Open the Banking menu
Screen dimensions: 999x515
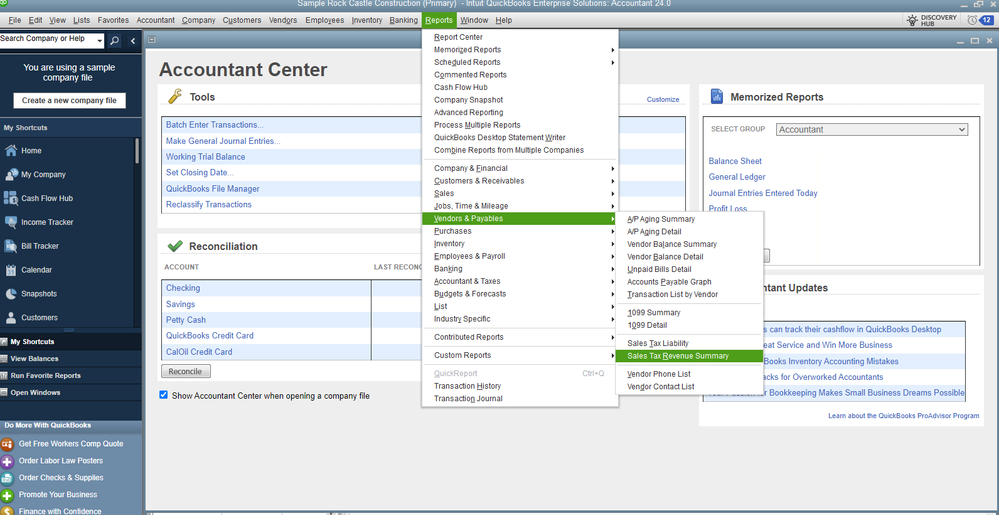coord(404,20)
